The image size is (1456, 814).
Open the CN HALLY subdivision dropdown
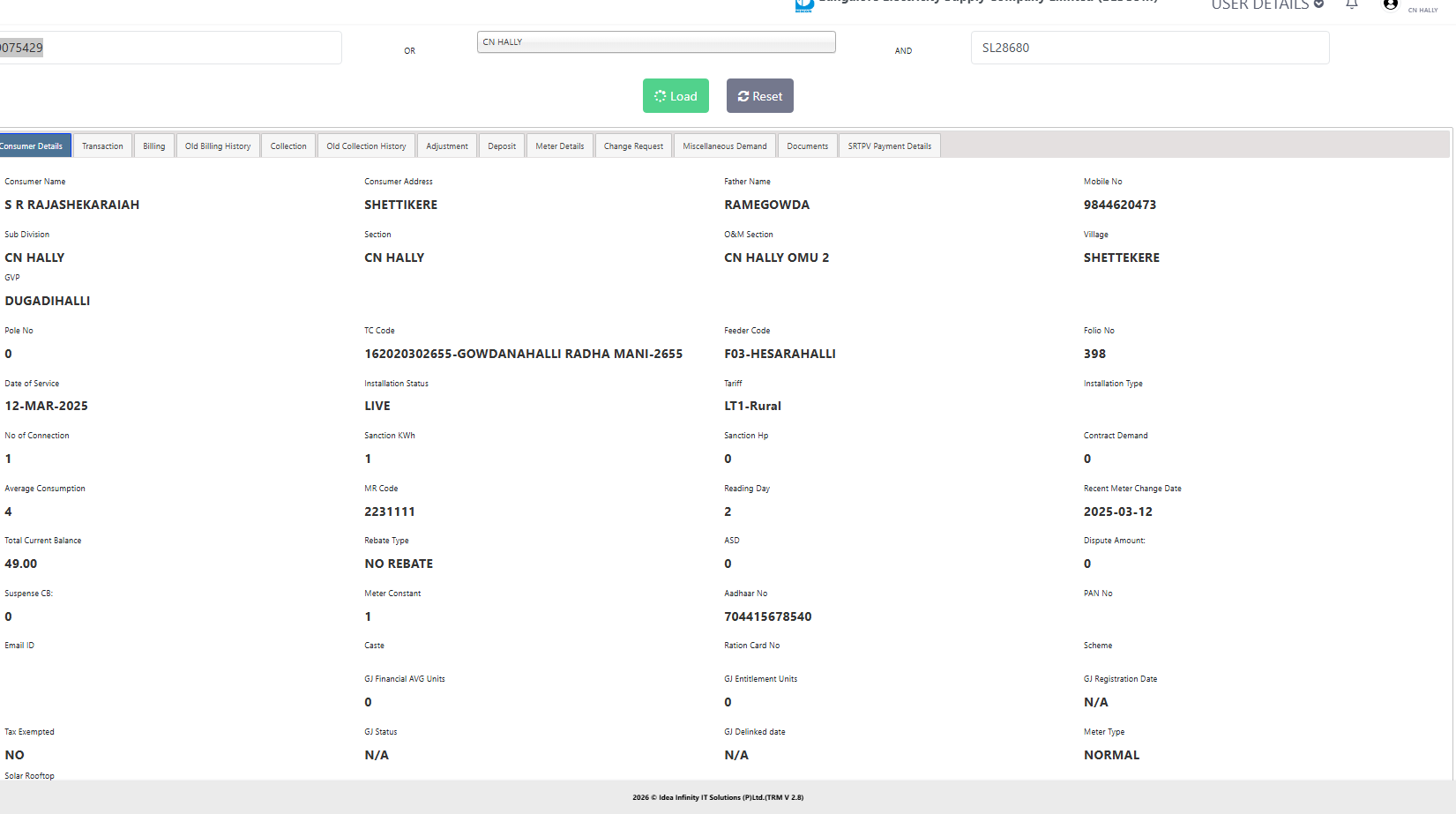point(656,42)
